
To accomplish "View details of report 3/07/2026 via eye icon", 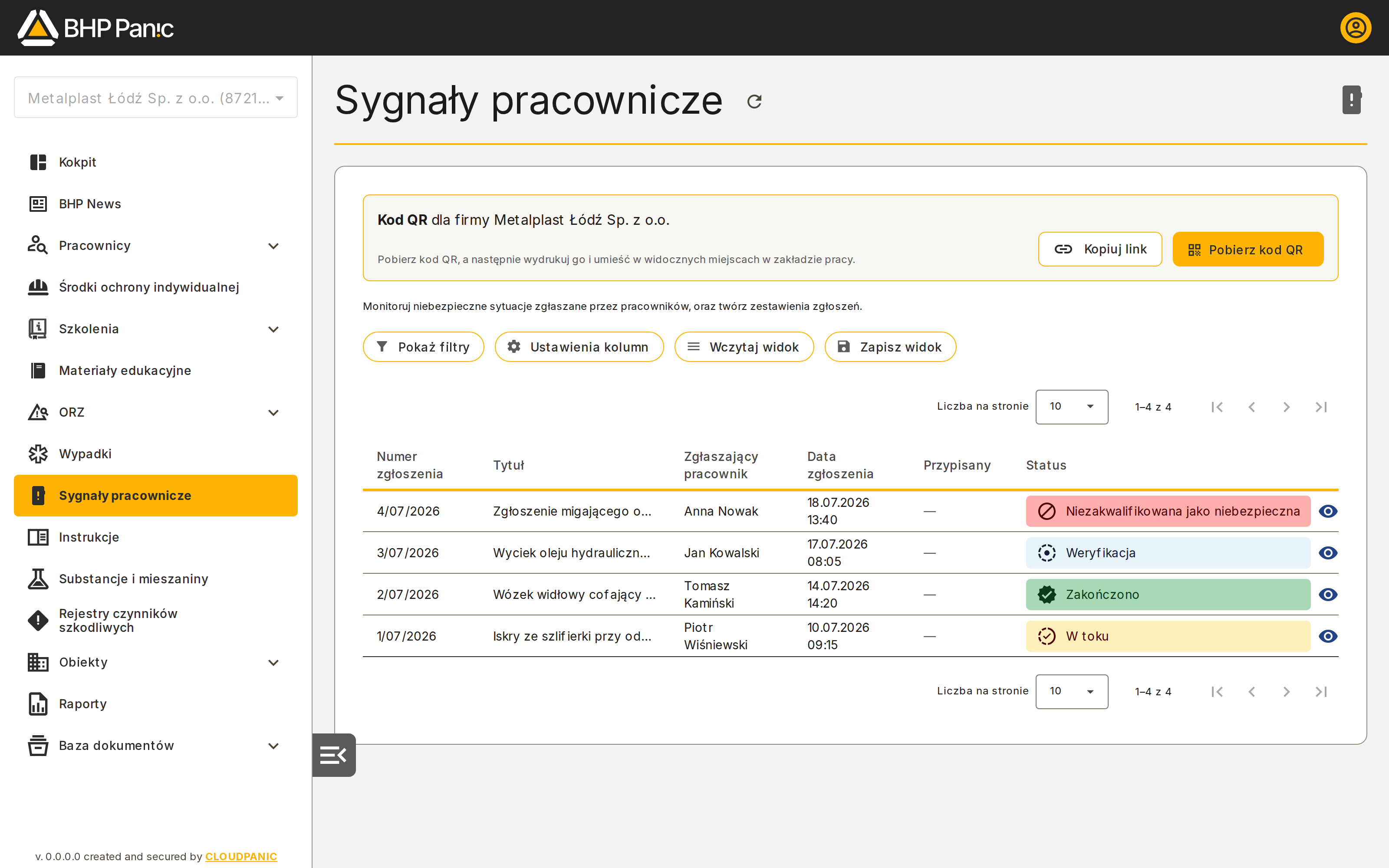I will (1328, 553).
